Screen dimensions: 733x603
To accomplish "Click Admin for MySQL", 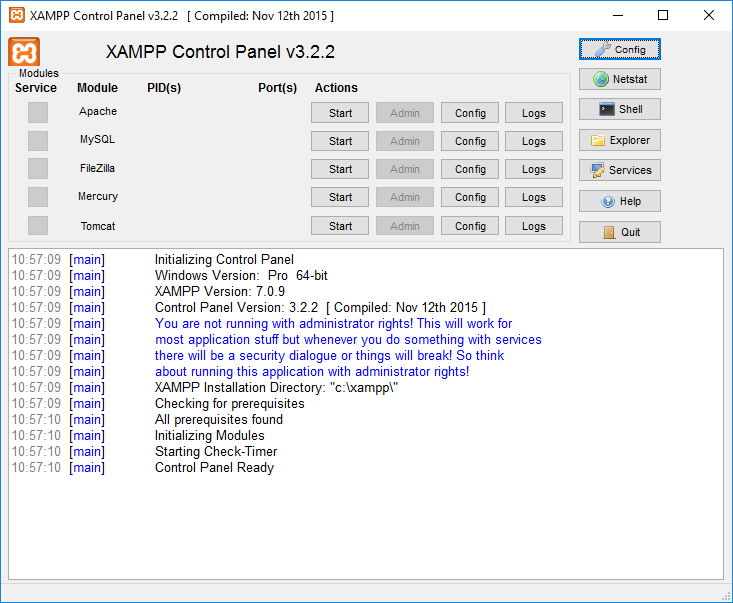I will (x=405, y=141).
